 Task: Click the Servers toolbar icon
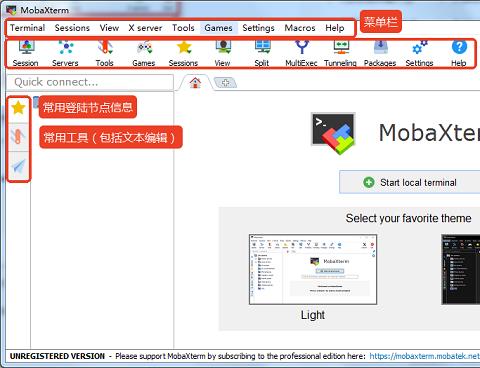tap(65, 53)
